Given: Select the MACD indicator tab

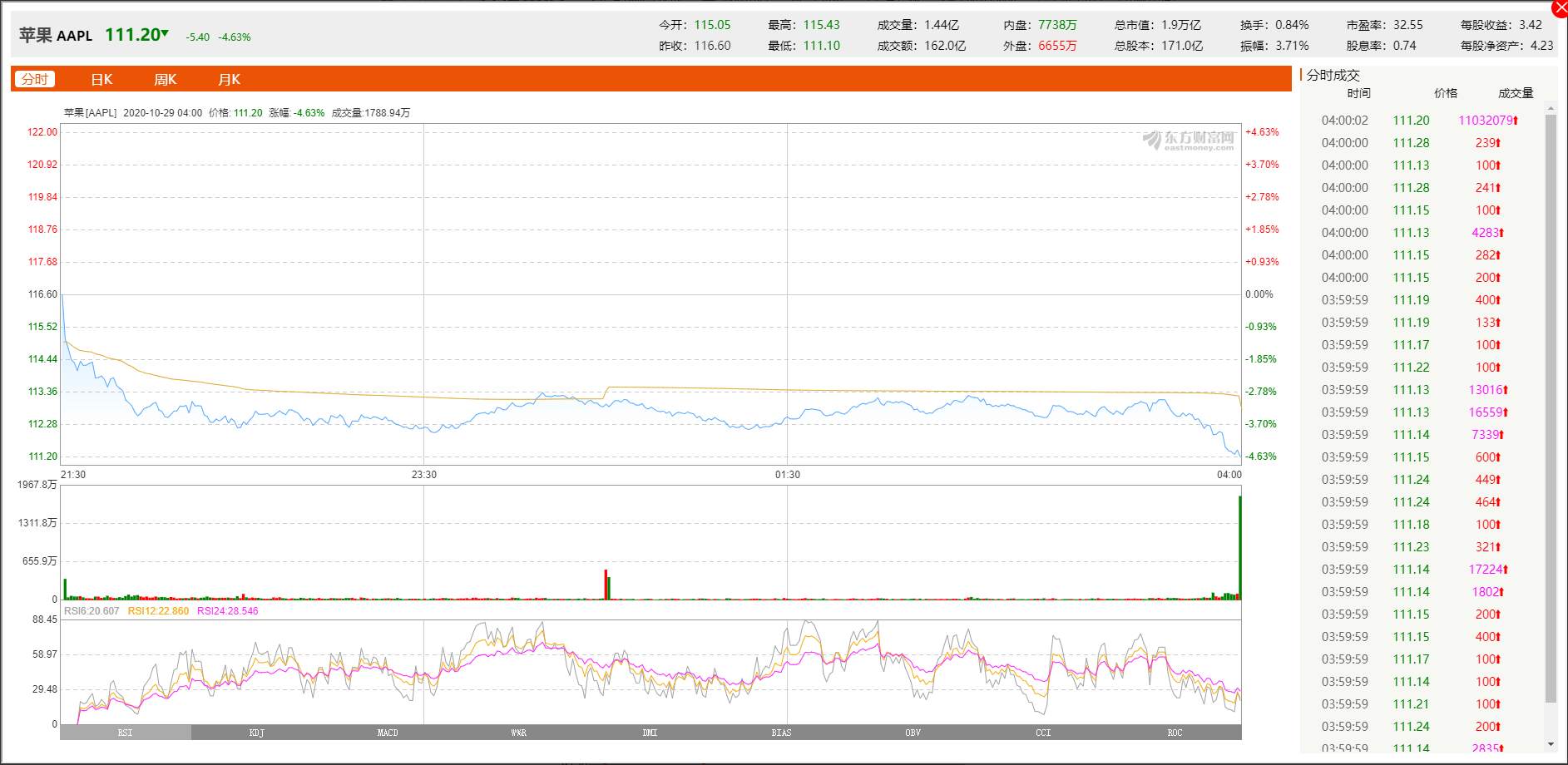Looking at the screenshot, I should [388, 733].
